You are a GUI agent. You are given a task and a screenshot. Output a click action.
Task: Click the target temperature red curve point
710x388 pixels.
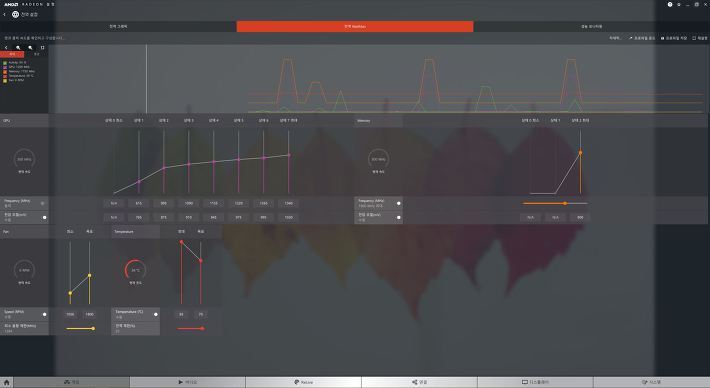coord(201,261)
